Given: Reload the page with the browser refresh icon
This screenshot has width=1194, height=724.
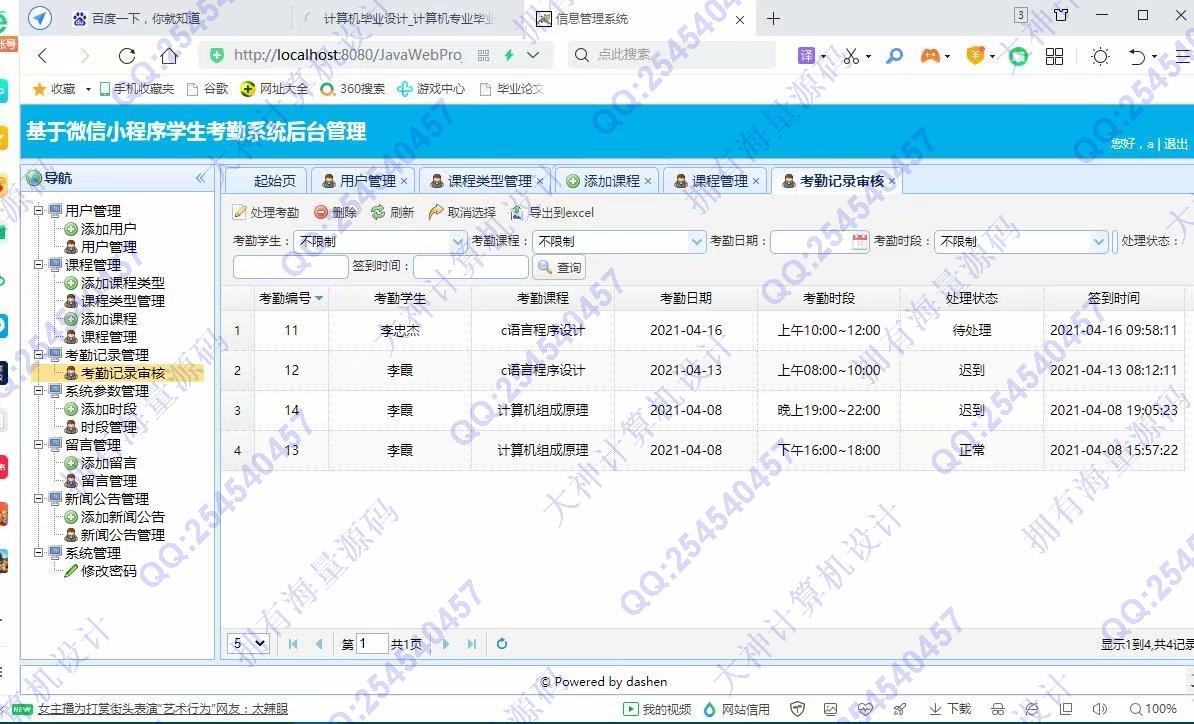Looking at the screenshot, I should (127, 56).
